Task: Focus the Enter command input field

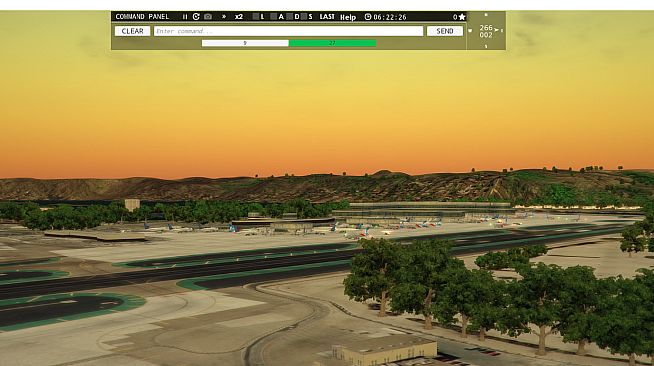Action: click(288, 31)
